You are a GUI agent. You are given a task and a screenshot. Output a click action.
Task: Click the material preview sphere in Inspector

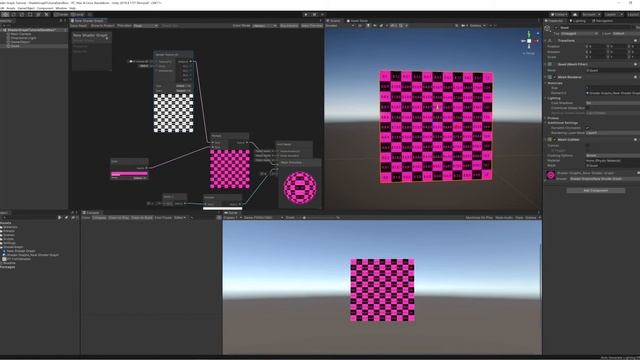[551, 176]
